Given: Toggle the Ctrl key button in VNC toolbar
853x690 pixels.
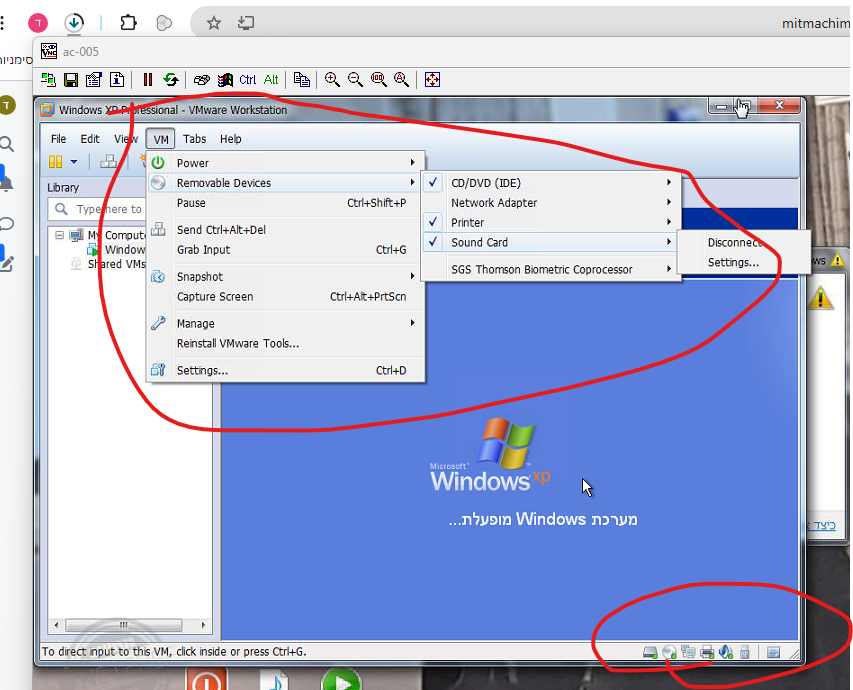Looking at the screenshot, I should coord(248,80).
